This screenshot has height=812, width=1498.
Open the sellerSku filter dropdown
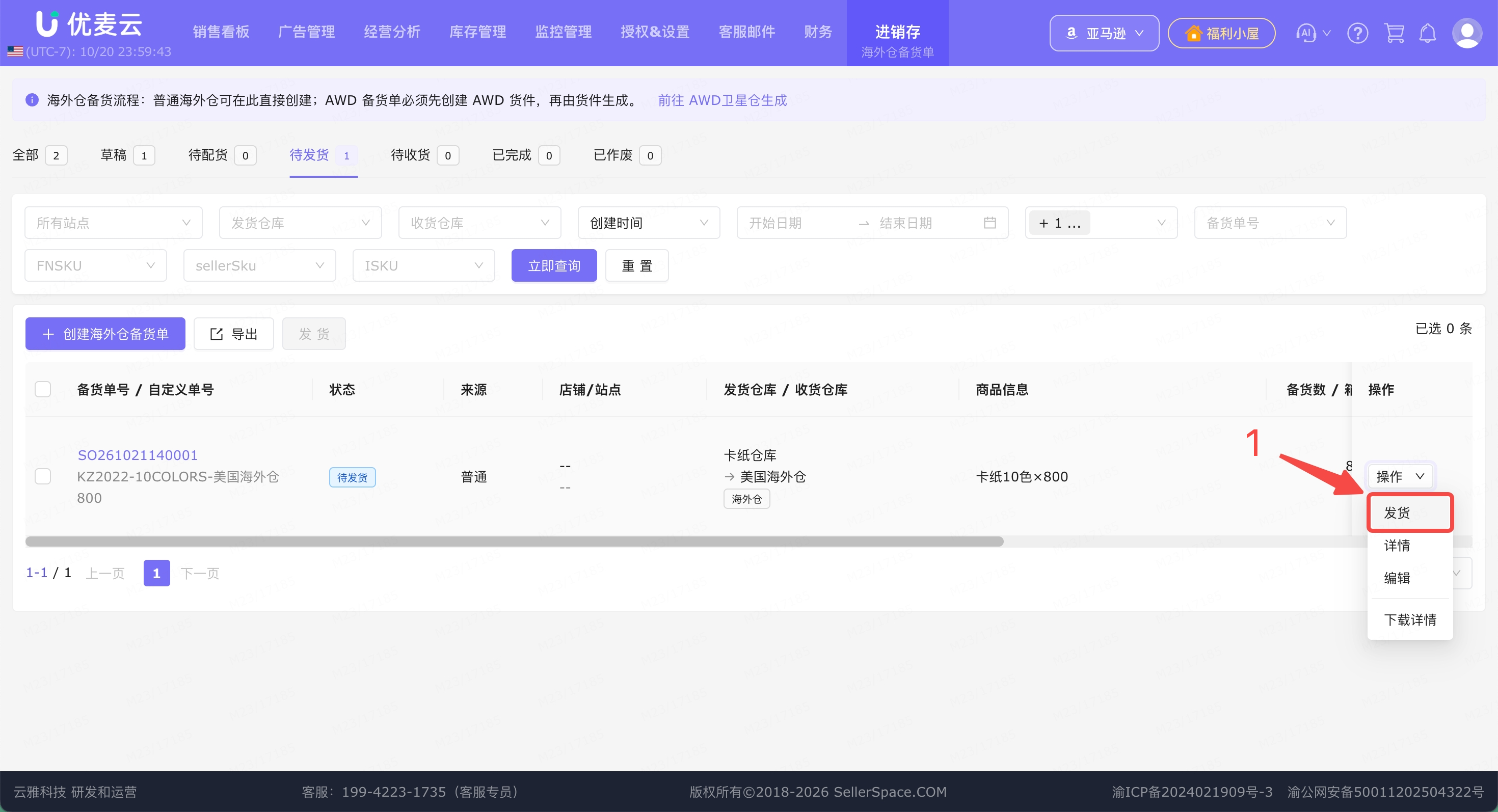[259, 265]
